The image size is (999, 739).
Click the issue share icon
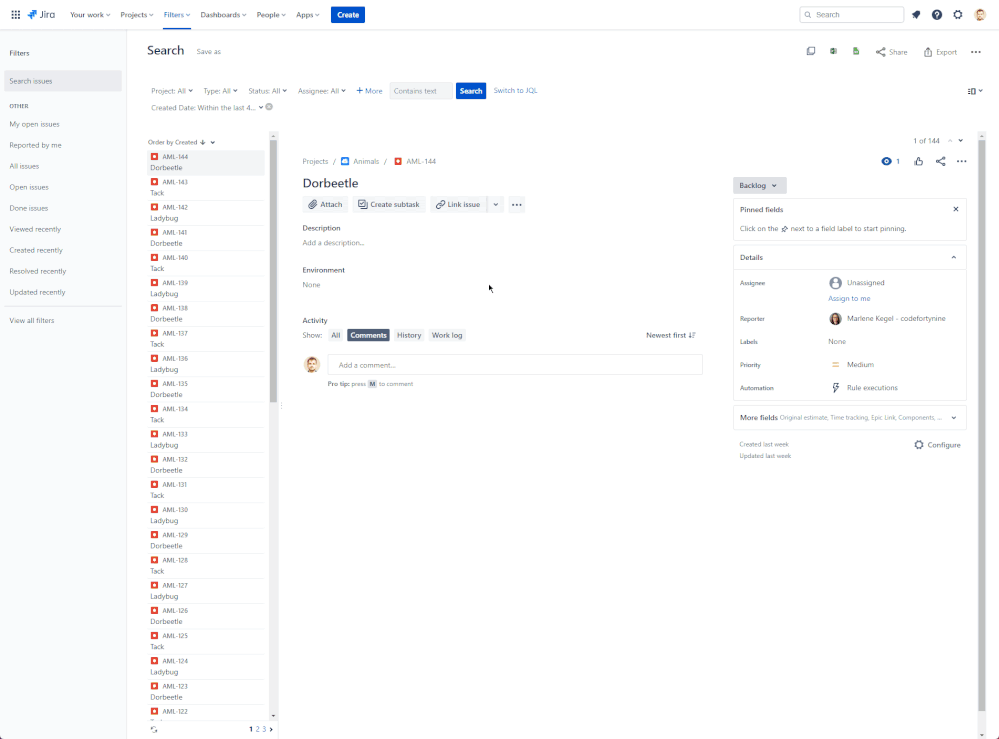tap(940, 161)
